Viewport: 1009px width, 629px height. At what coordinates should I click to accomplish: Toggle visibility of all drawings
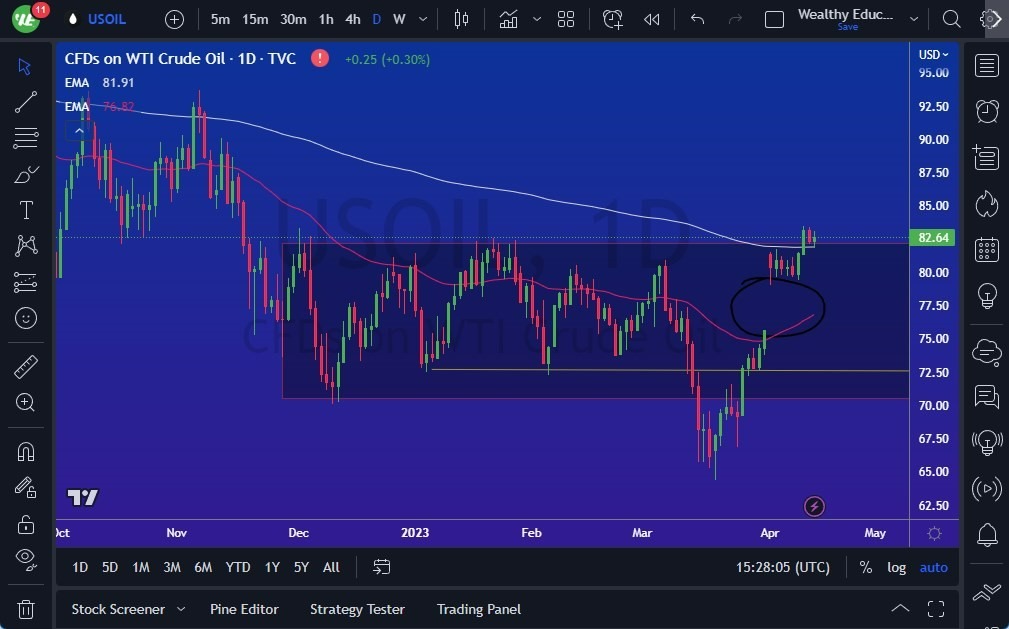coord(25,559)
